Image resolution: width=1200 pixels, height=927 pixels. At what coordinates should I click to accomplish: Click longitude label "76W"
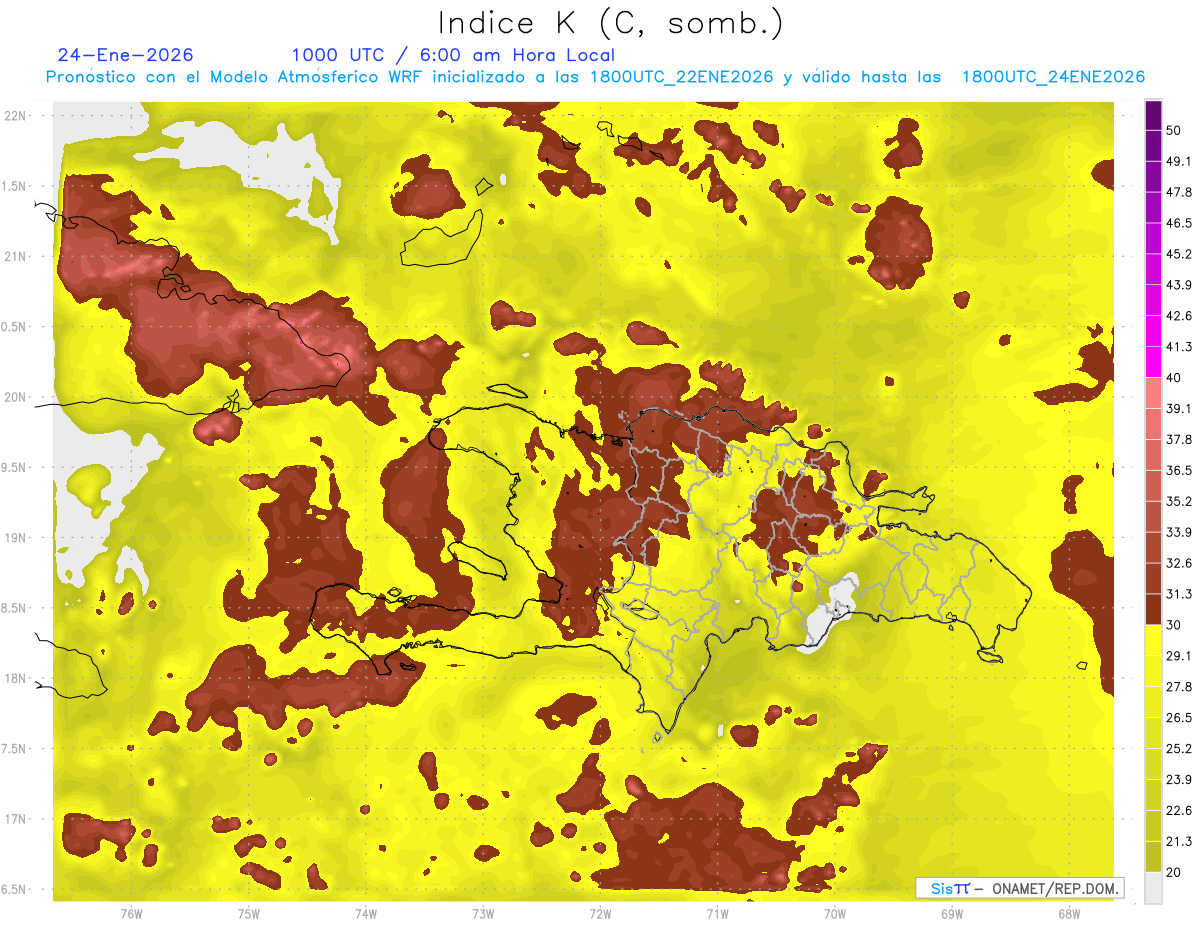pos(131,913)
